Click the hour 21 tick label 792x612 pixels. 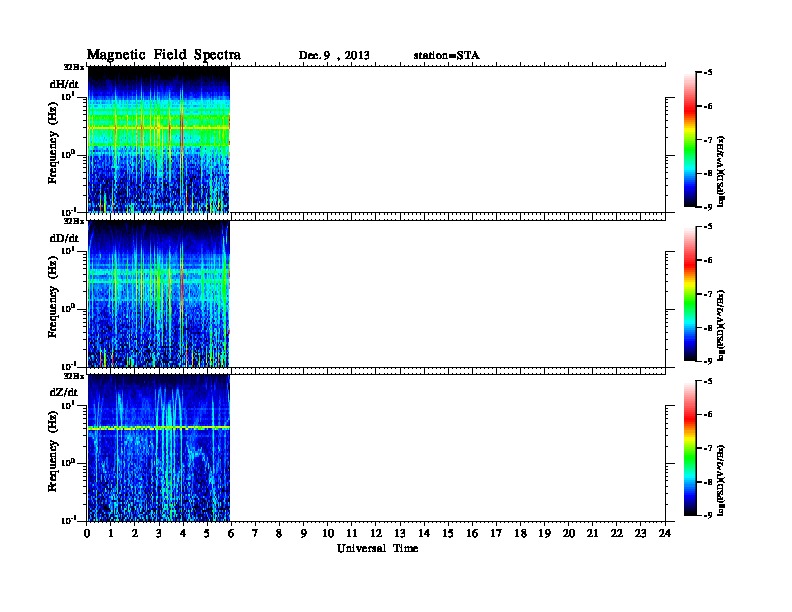tap(592, 534)
